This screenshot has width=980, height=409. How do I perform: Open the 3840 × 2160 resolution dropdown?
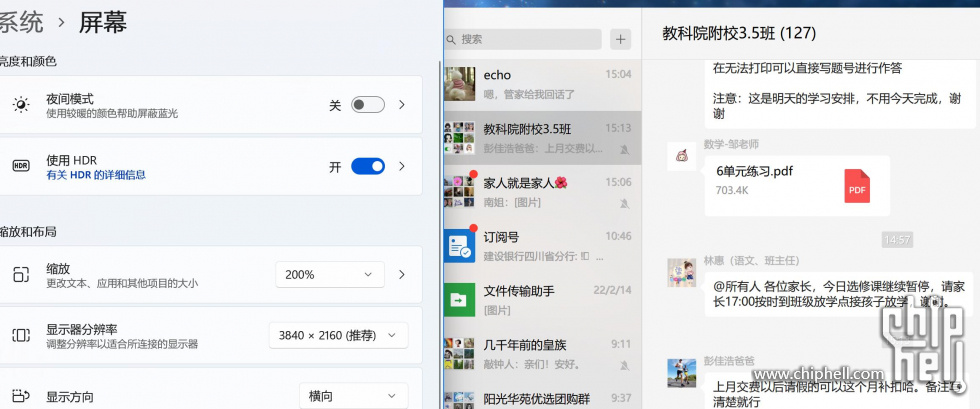coord(339,335)
